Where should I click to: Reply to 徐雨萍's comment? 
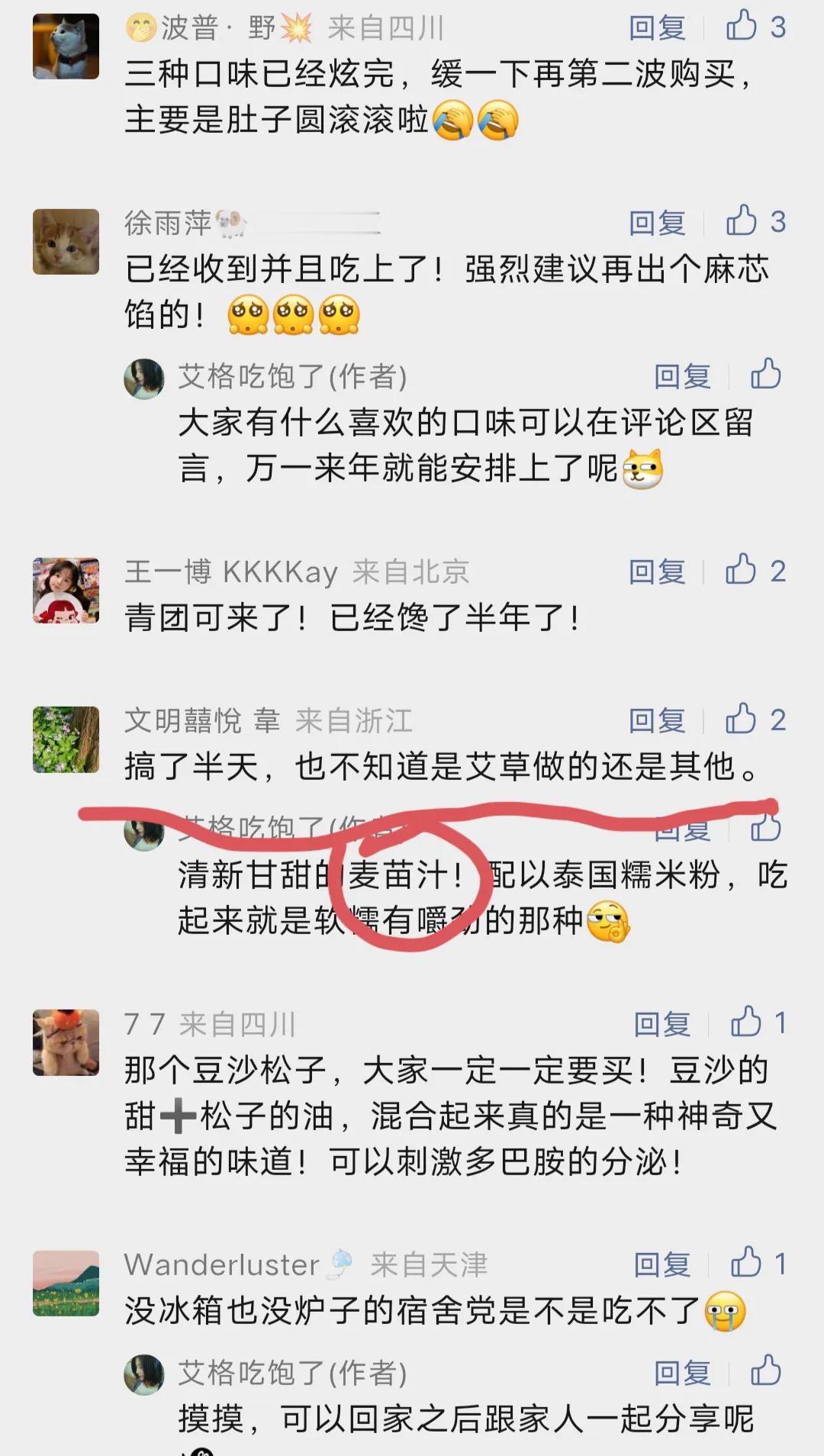click(x=657, y=223)
